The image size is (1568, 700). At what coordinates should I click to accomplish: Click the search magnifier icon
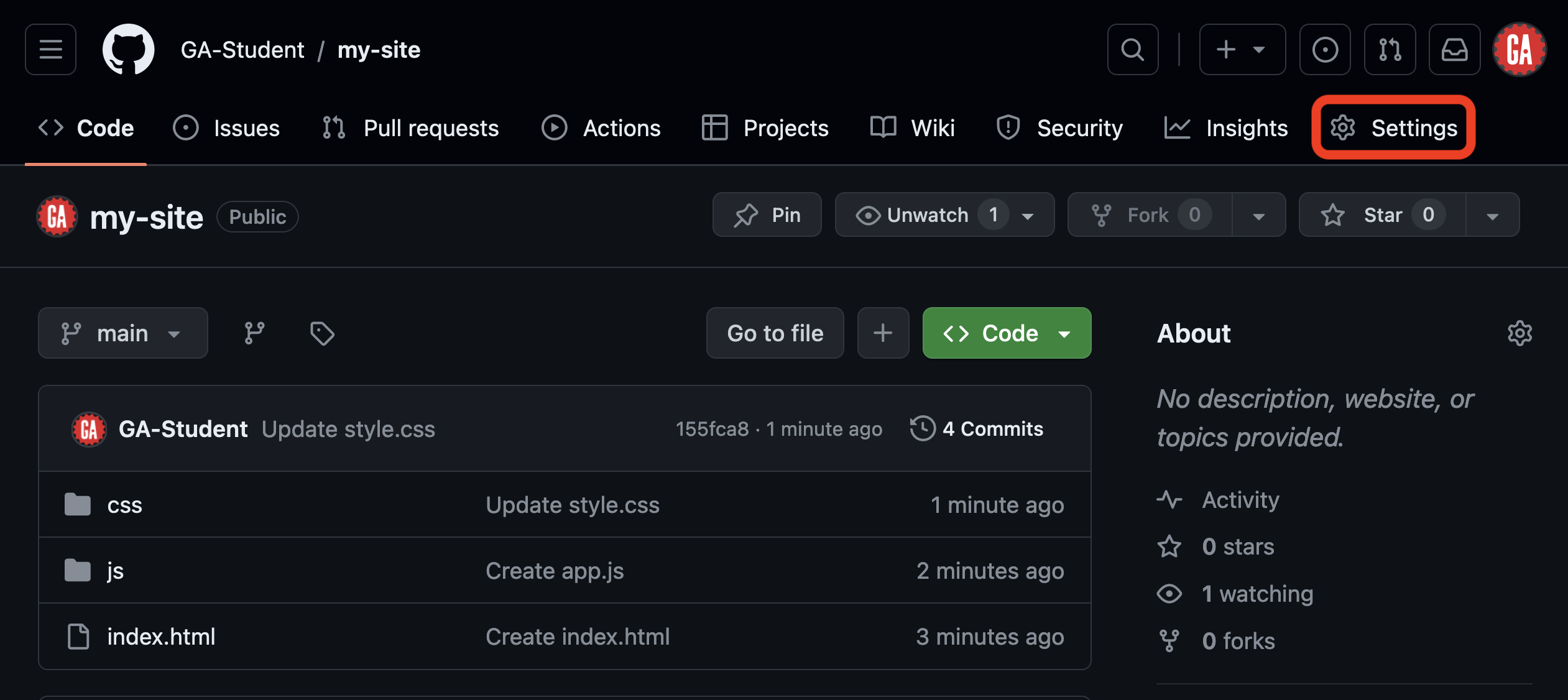pos(1133,49)
